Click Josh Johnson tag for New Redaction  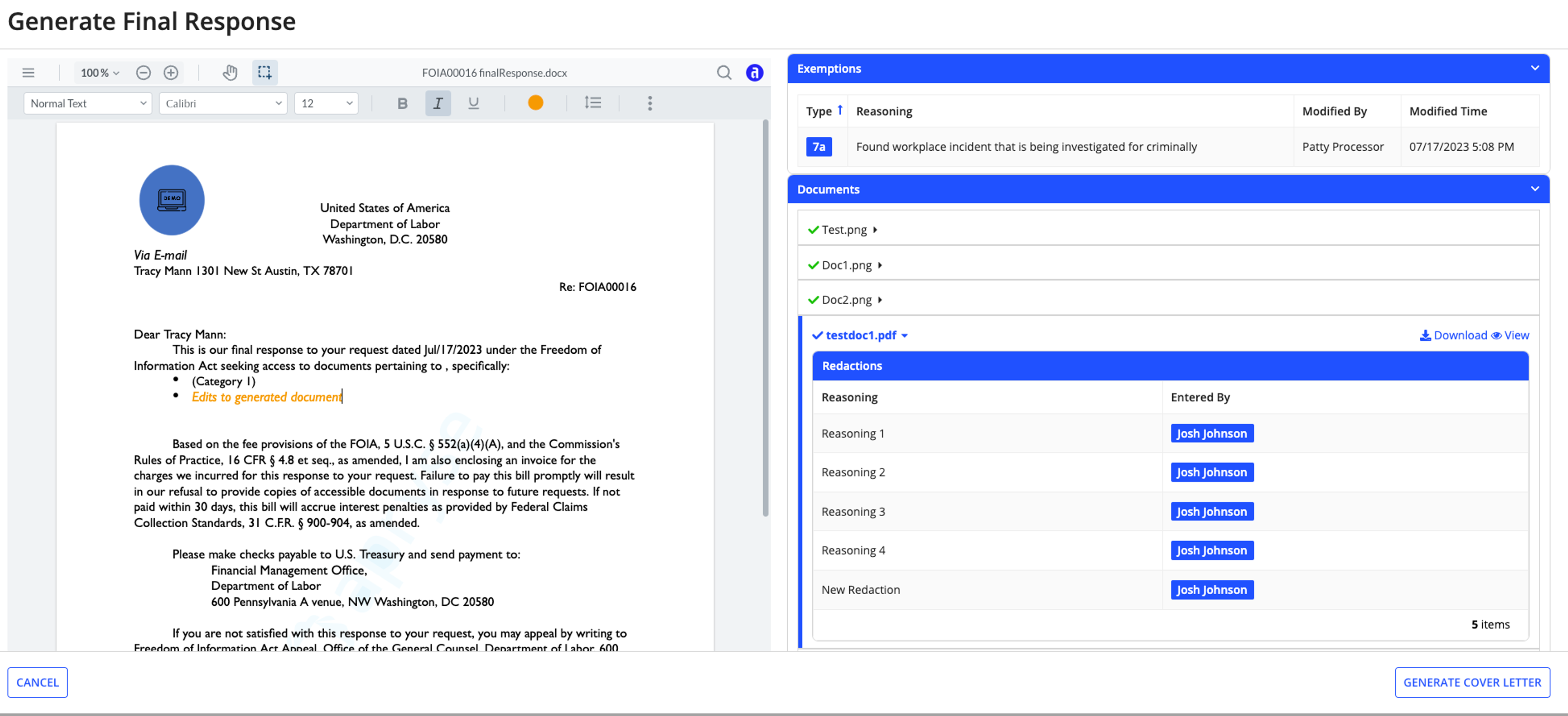pos(1211,590)
